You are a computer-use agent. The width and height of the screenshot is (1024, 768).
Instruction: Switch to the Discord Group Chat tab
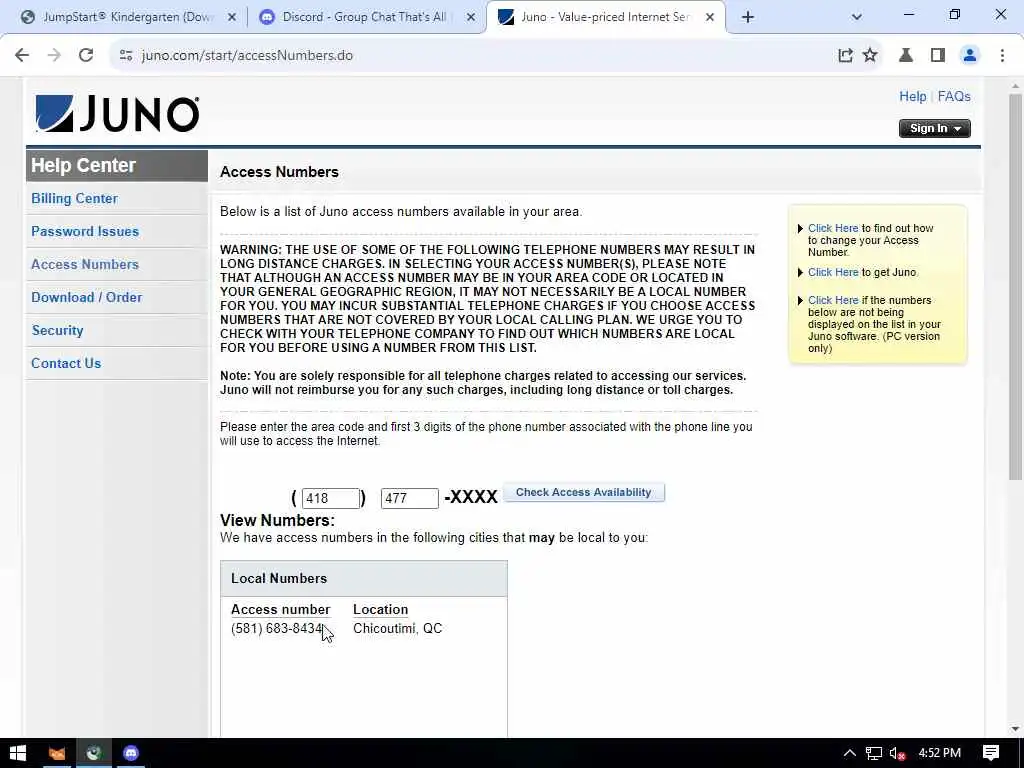click(366, 18)
